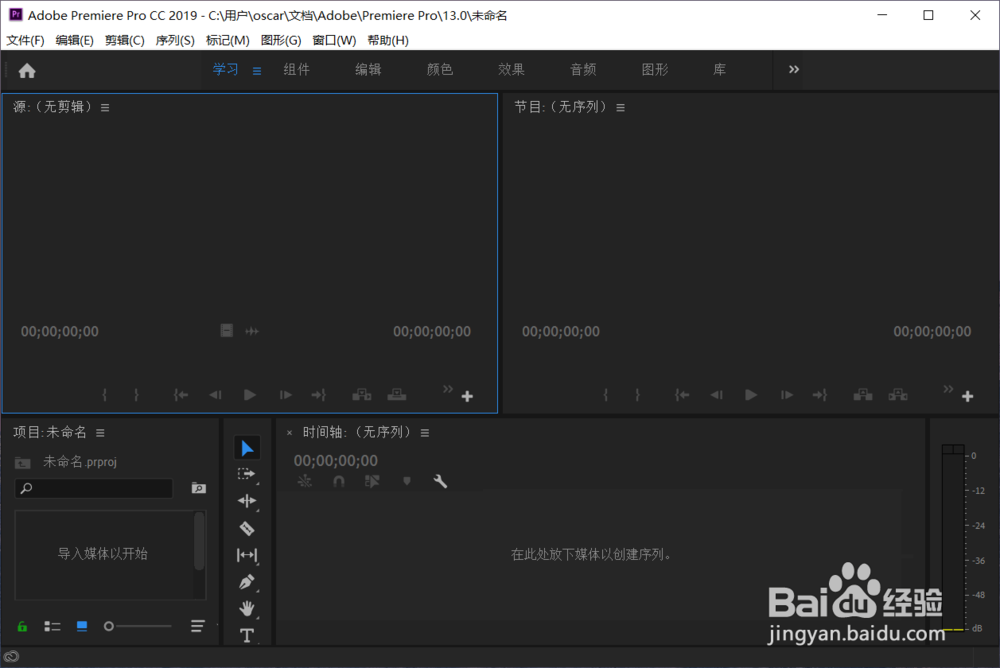
Task: Click Drag Video Only icon in Source
Action: (x=226, y=330)
